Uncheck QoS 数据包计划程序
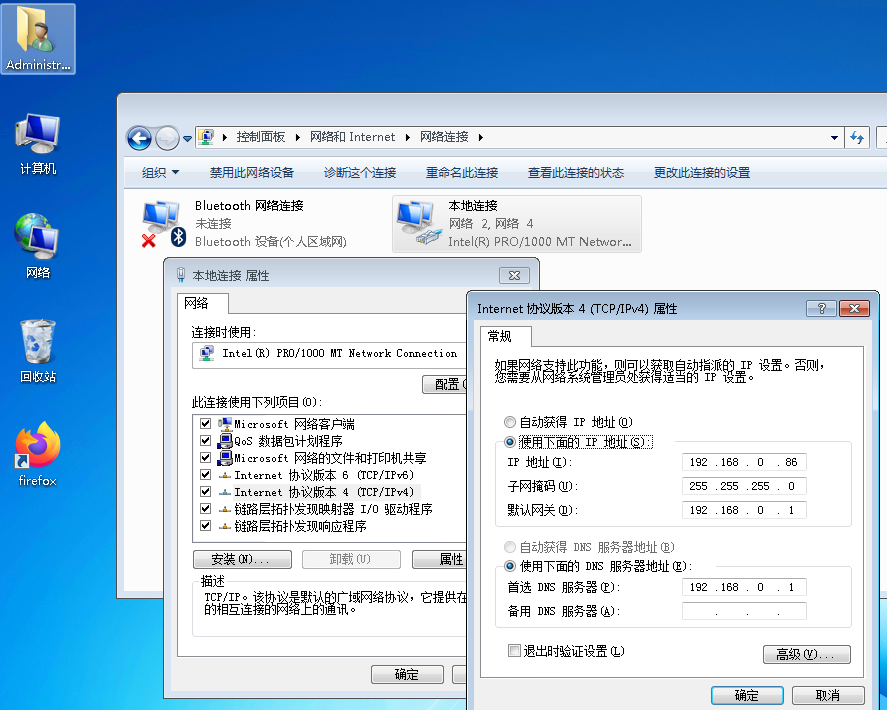The image size is (887, 710). (205, 442)
